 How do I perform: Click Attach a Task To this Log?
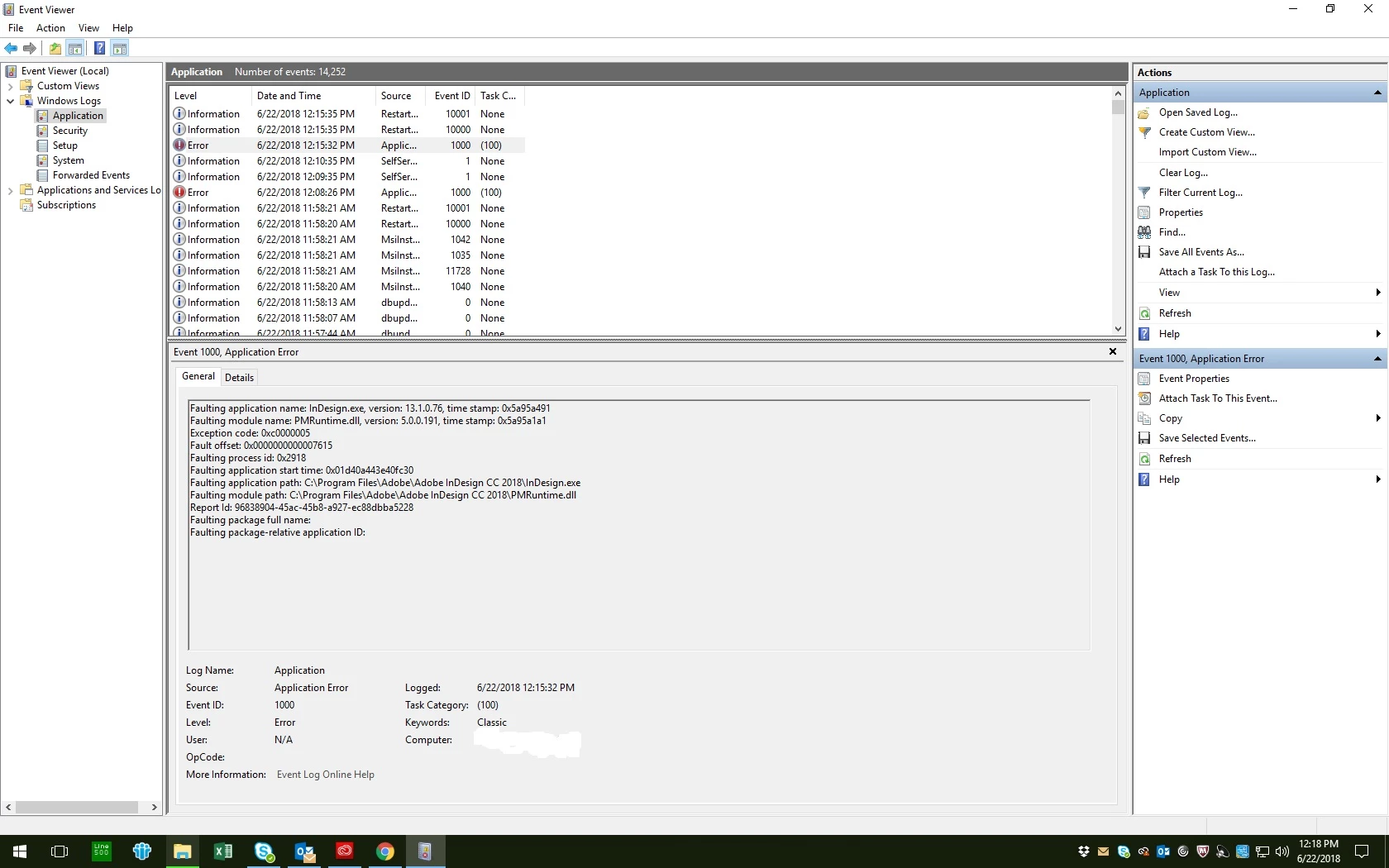click(x=1216, y=272)
